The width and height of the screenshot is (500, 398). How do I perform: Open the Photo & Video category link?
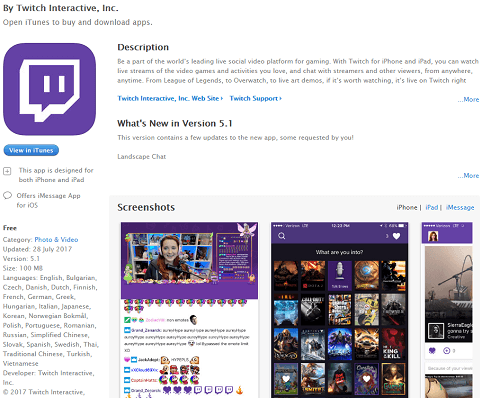[x=56, y=240]
